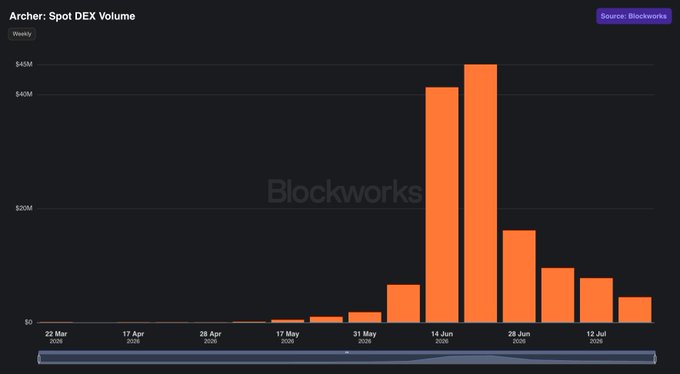Click the range slider track below chart

347,358
